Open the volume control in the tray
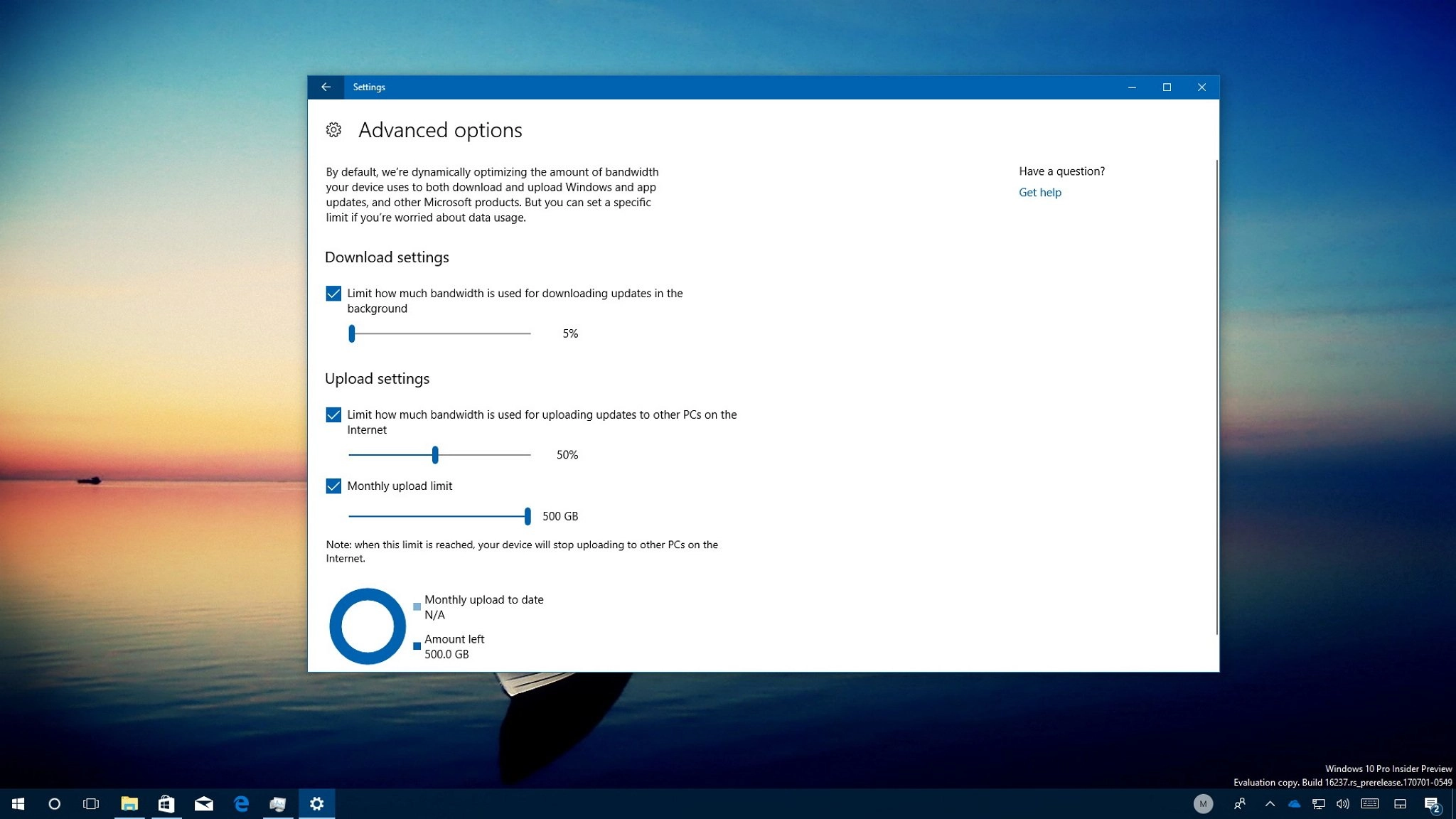Viewport: 1456px width, 819px height. (1342, 804)
